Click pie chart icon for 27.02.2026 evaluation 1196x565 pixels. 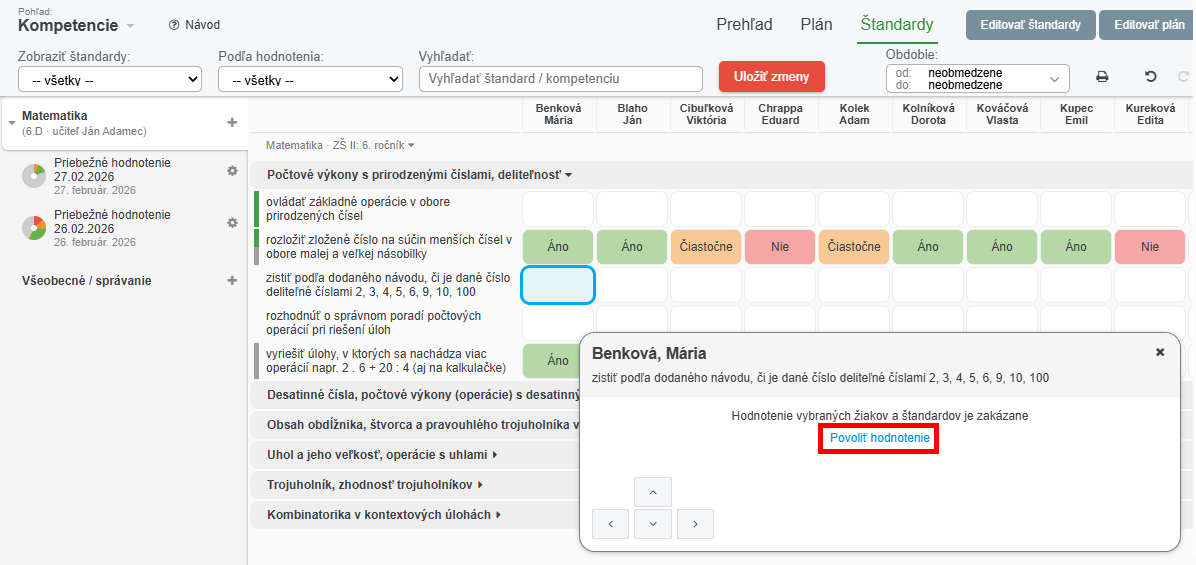34,175
